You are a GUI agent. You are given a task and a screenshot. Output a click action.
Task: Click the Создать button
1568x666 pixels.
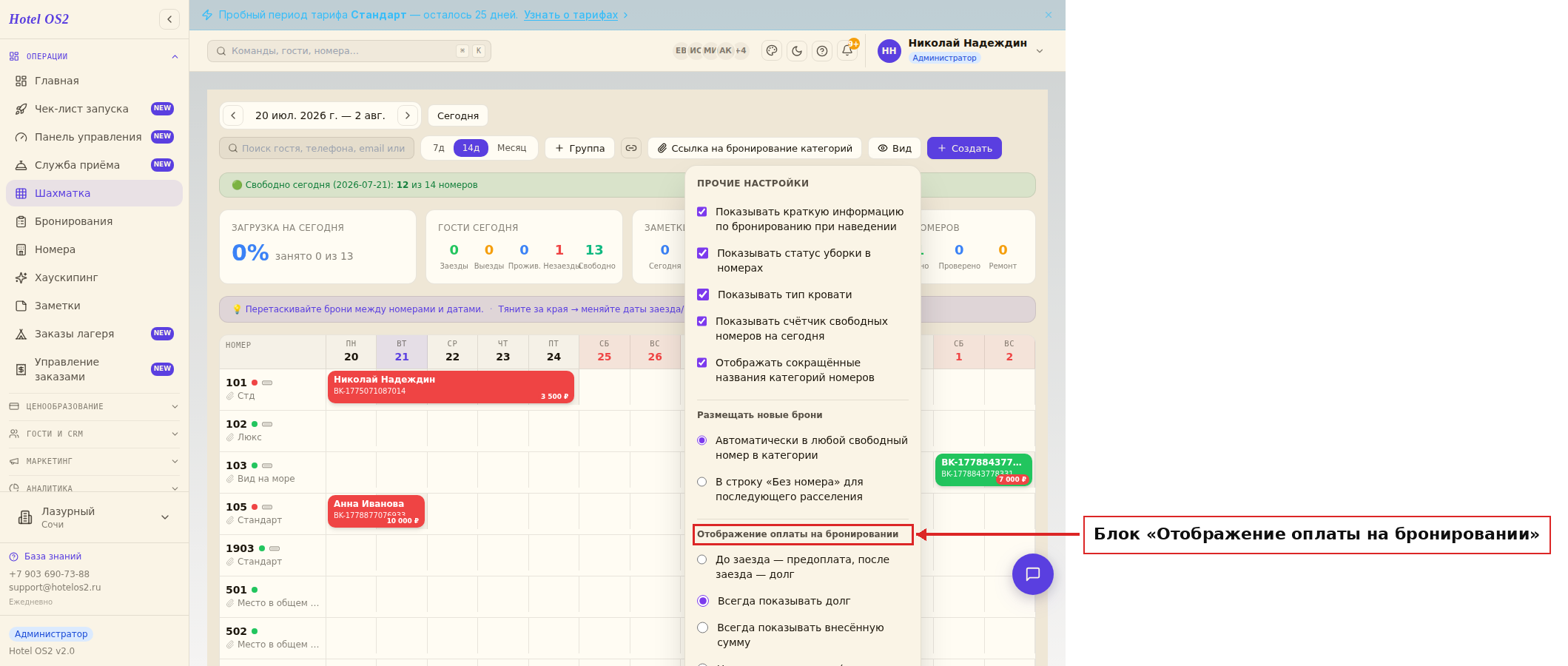[x=964, y=148]
